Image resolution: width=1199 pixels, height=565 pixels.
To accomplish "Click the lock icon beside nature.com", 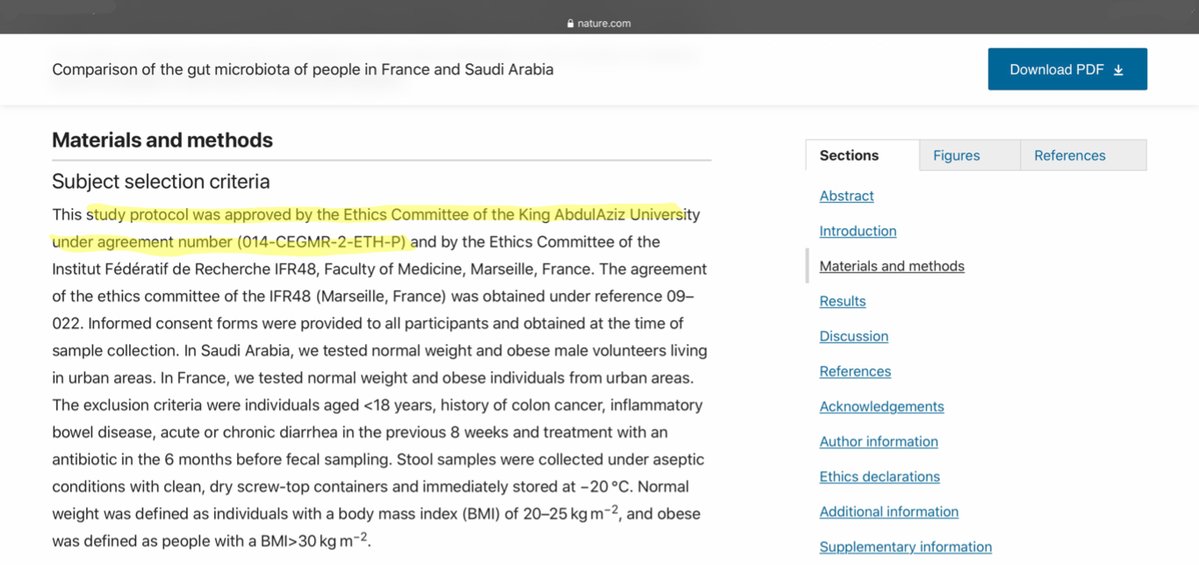I will click(570, 23).
